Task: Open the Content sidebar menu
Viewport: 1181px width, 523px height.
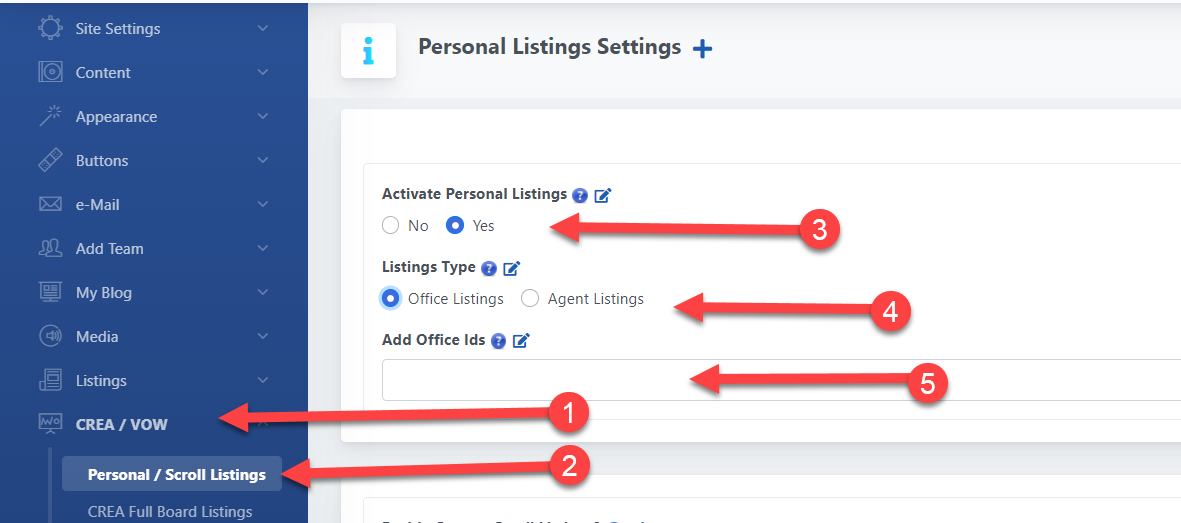Action: pyautogui.click(x=103, y=73)
